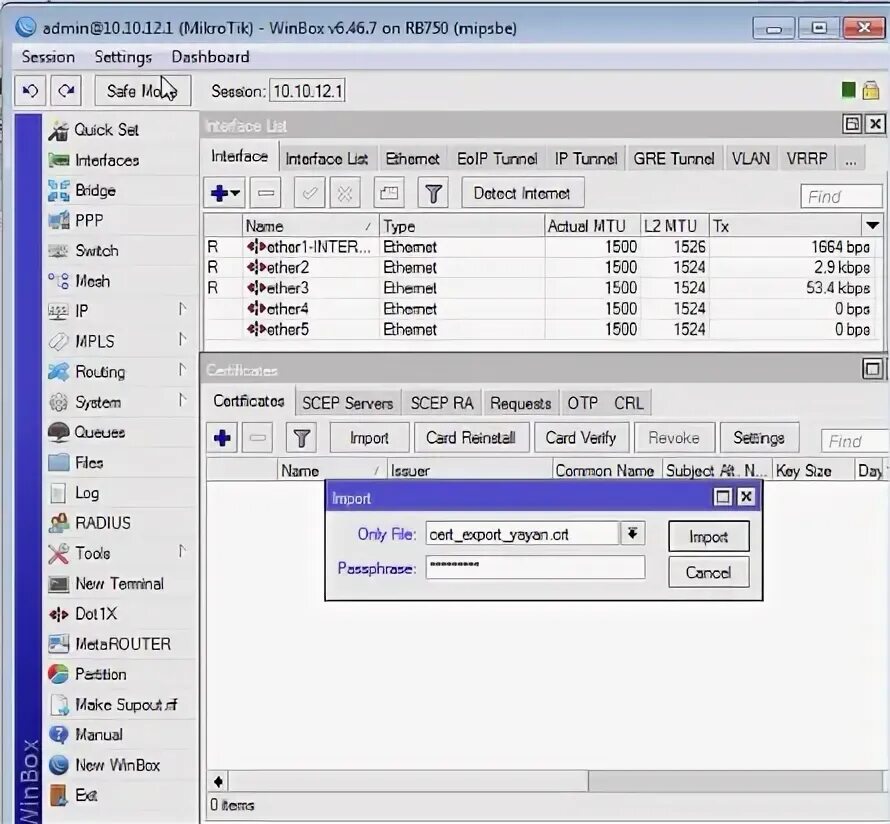This screenshot has height=824, width=890.
Task: Click the enable interface checkmark icon
Action: (x=309, y=194)
